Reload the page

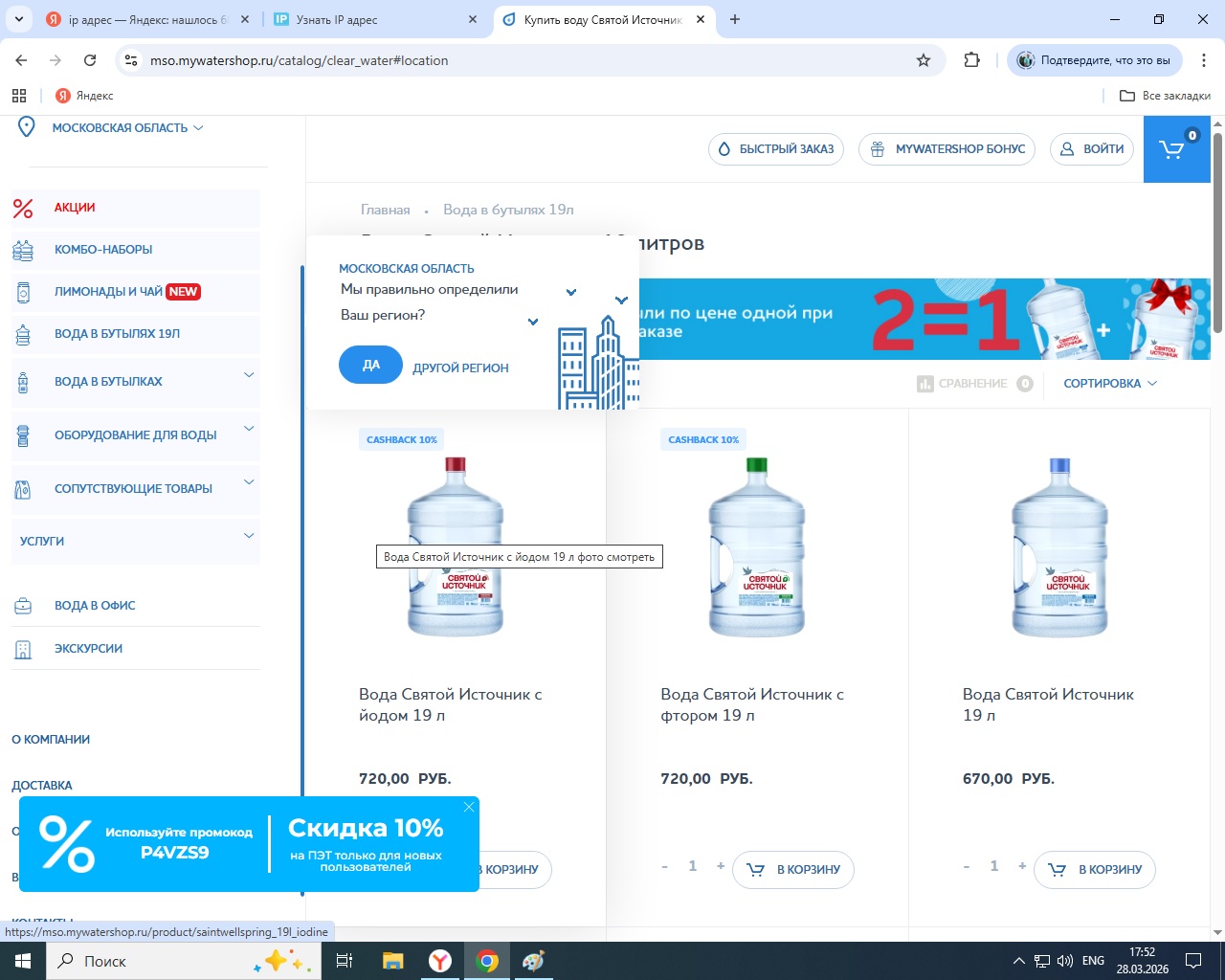click(90, 60)
